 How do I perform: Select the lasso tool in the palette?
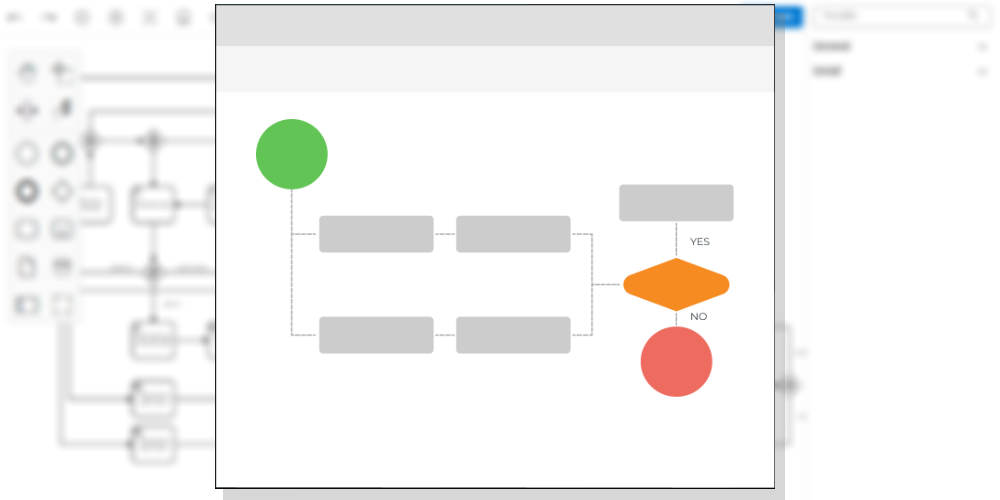tap(62, 72)
